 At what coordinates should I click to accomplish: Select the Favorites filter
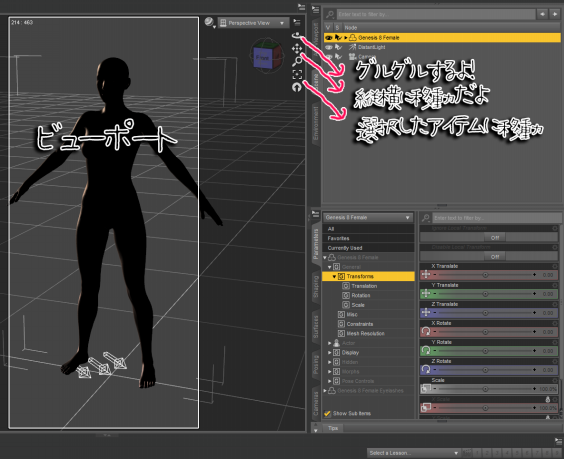coord(368,238)
